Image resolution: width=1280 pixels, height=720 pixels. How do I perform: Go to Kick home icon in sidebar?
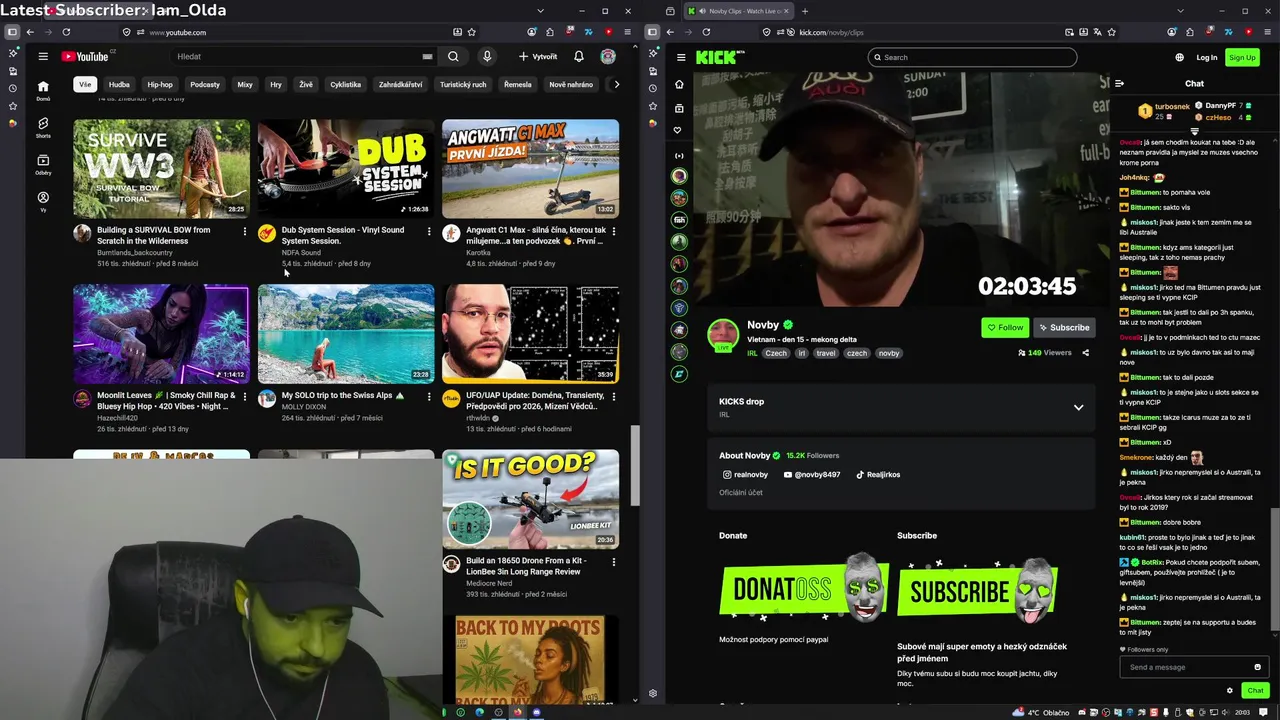[x=679, y=85]
